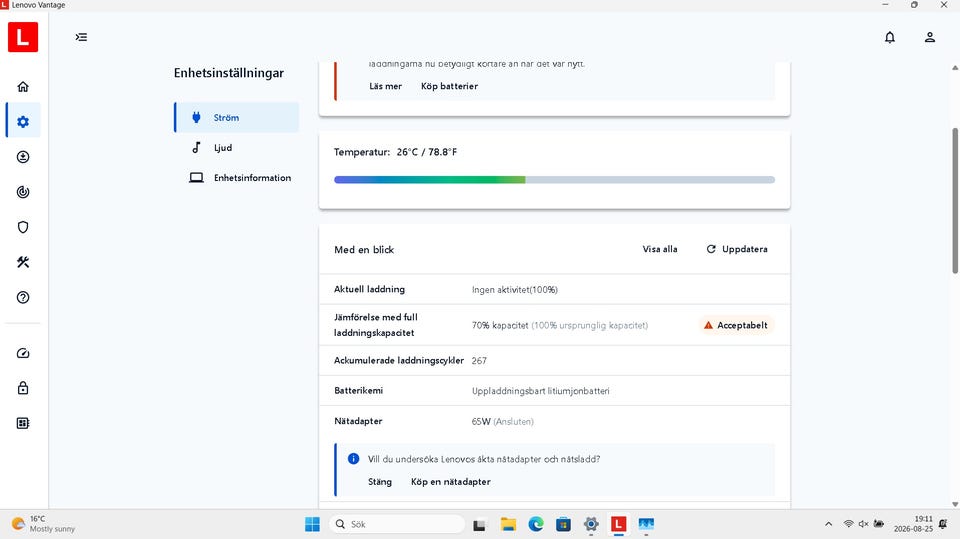Open the Security shield icon in sidebar
Image resolution: width=960 pixels, height=539 pixels.
[23, 227]
